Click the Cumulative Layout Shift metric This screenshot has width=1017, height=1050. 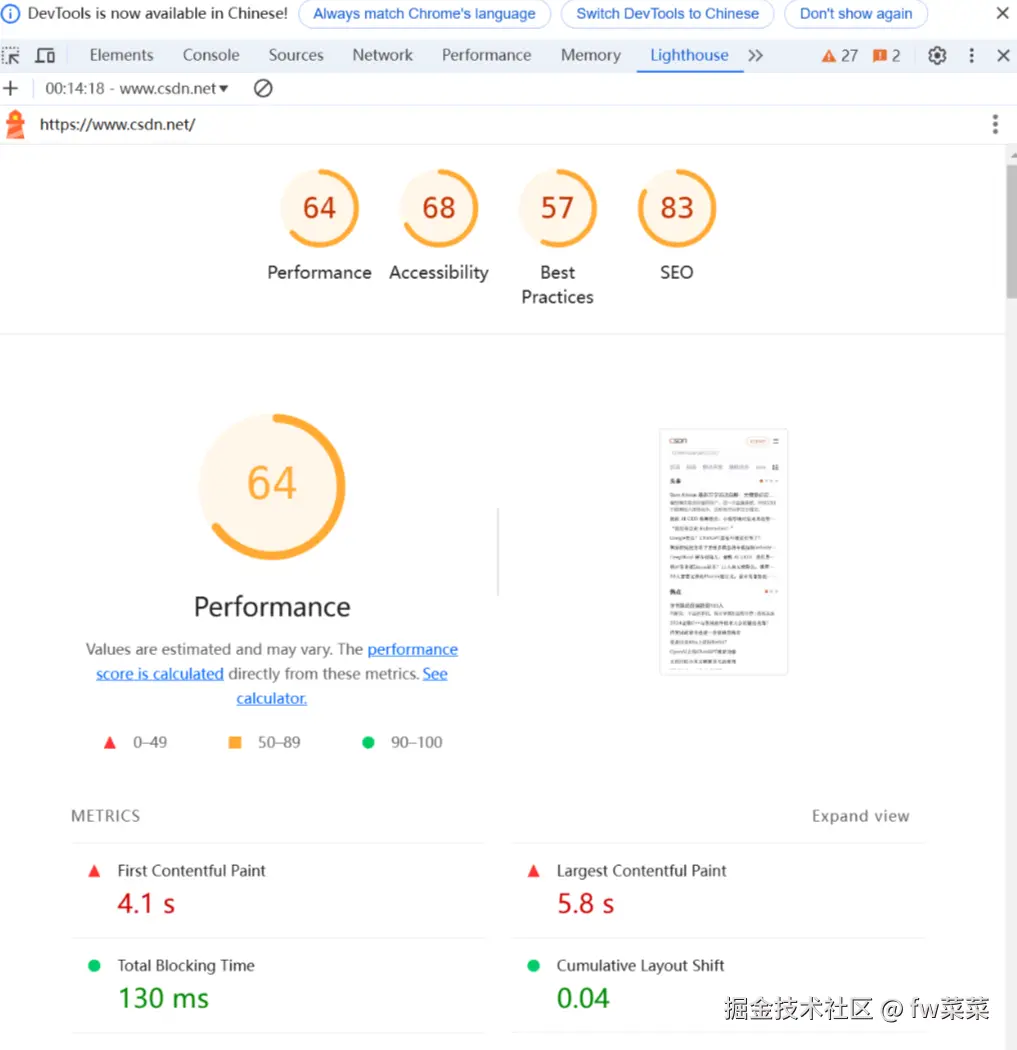(x=718, y=985)
